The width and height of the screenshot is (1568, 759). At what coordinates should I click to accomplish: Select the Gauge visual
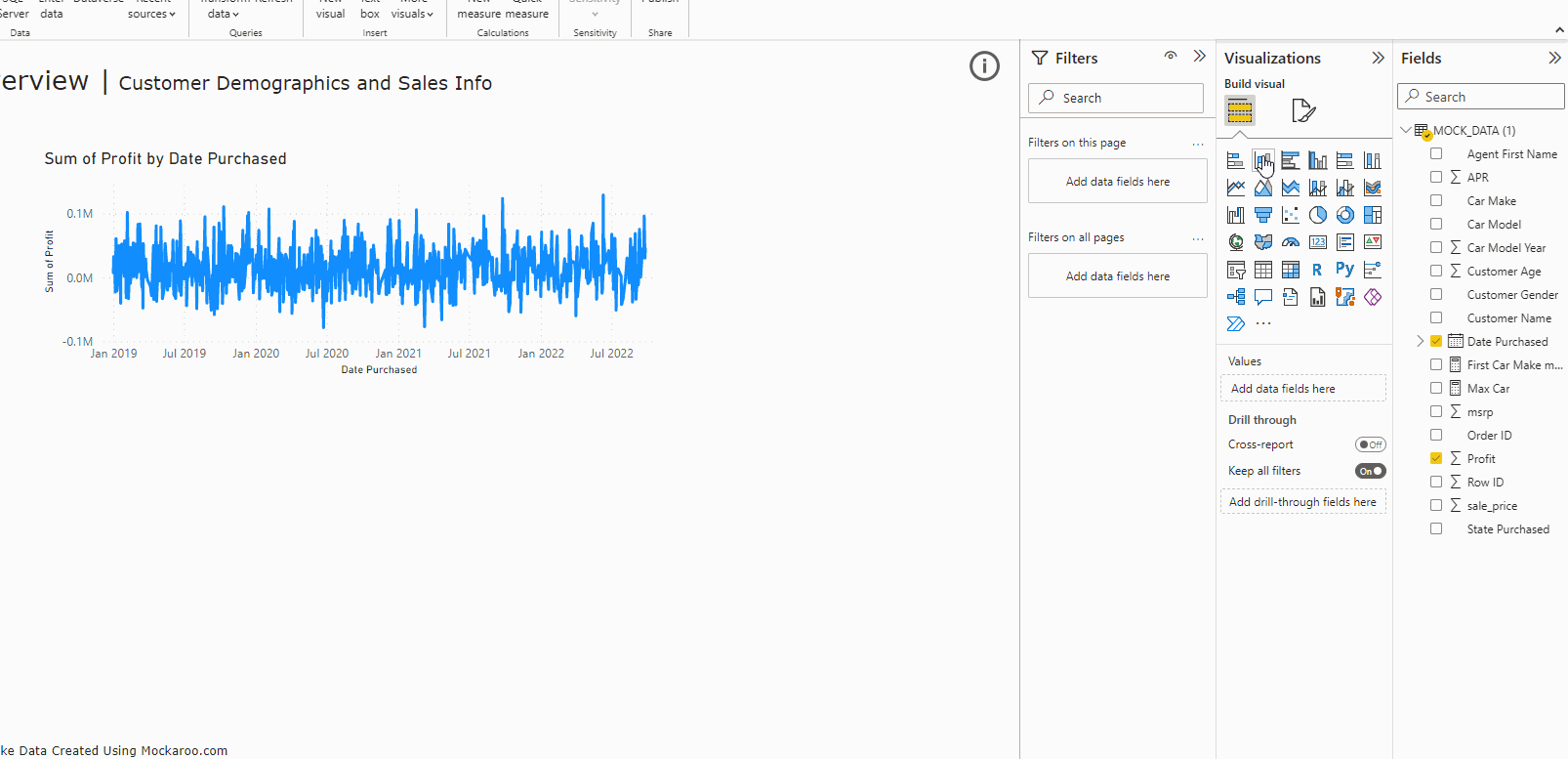1291,242
